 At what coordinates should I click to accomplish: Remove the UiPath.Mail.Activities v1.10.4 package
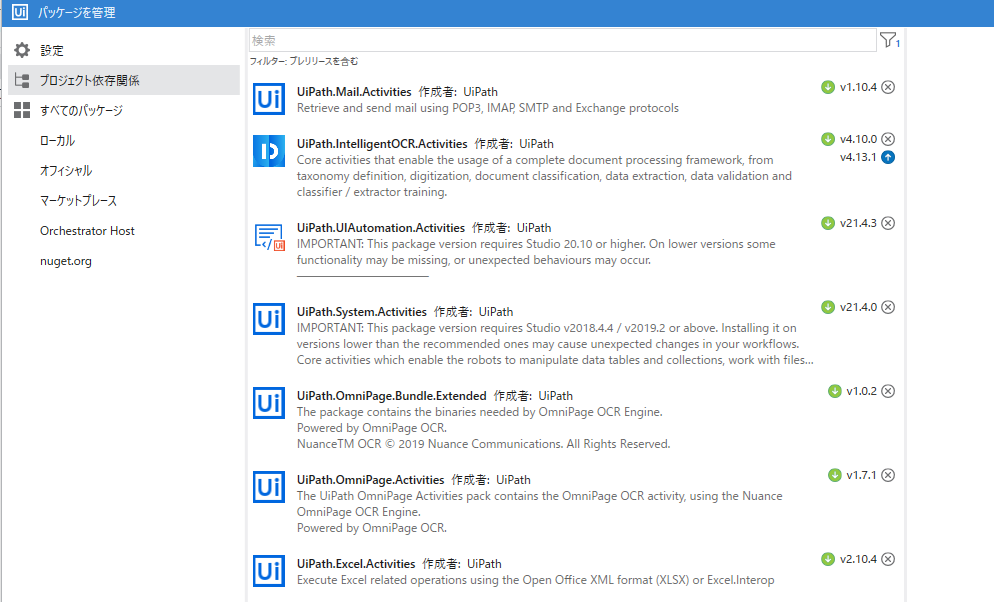click(x=888, y=87)
